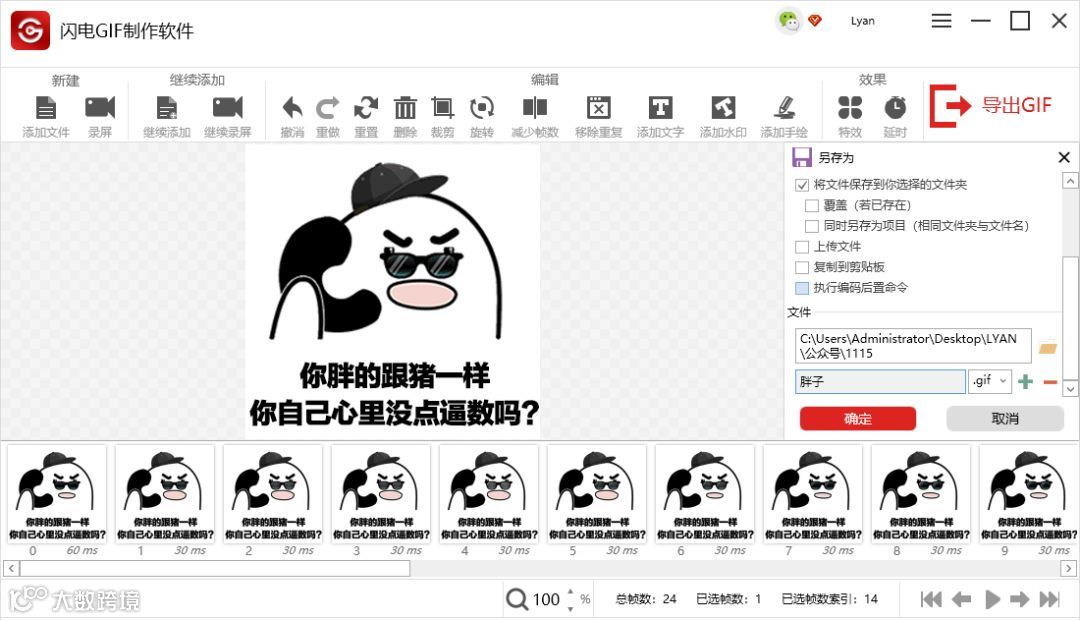Open the 特效 effects tool
This screenshot has height=620, width=1080.
point(850,107)
